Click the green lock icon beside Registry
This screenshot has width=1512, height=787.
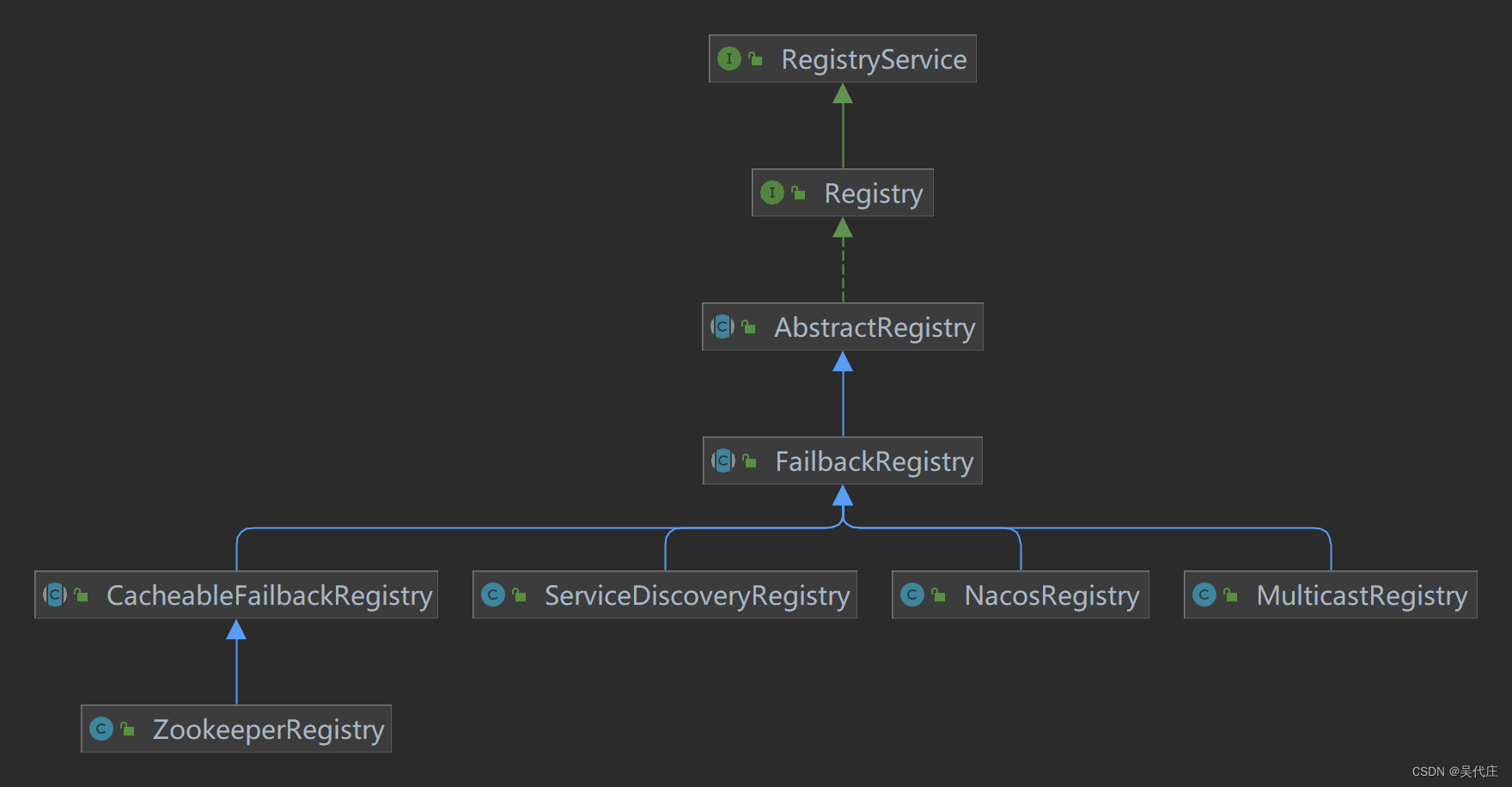[x=798, y=192]
